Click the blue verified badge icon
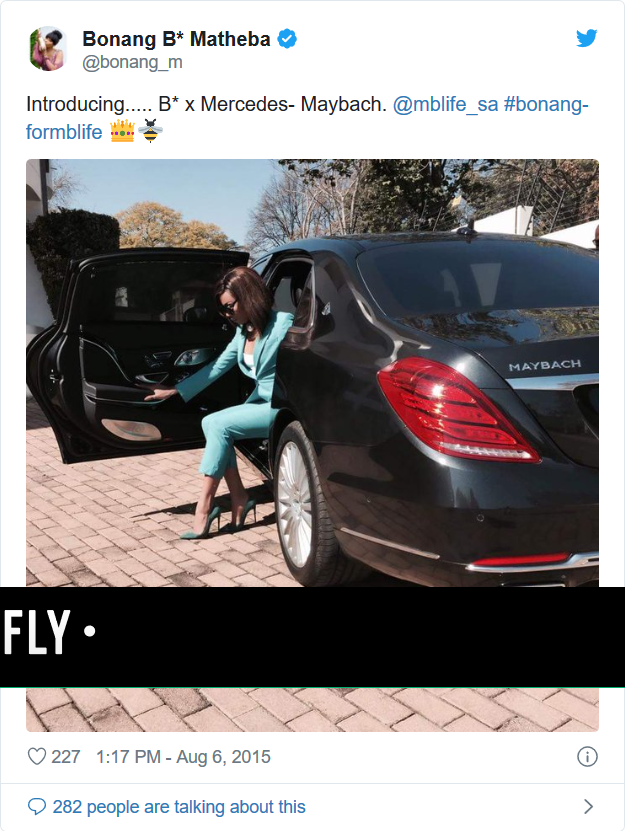 click(x=287, y=39)
